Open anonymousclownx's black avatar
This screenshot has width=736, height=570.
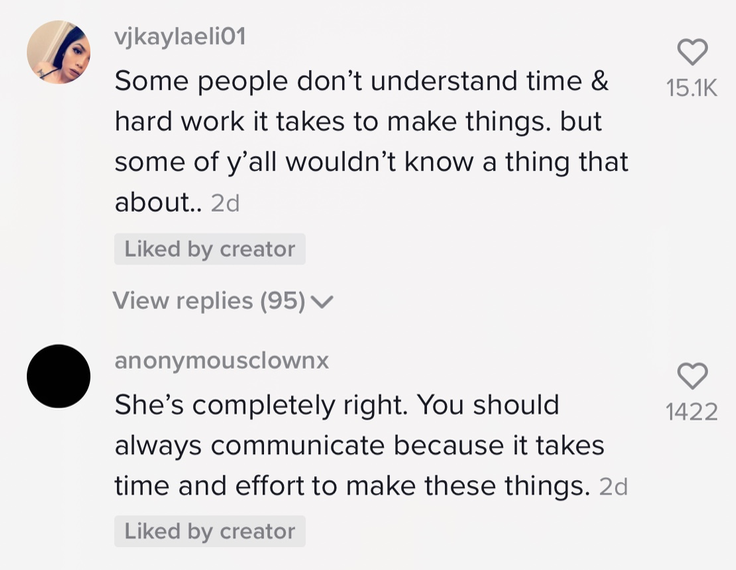tap(59, 376)
